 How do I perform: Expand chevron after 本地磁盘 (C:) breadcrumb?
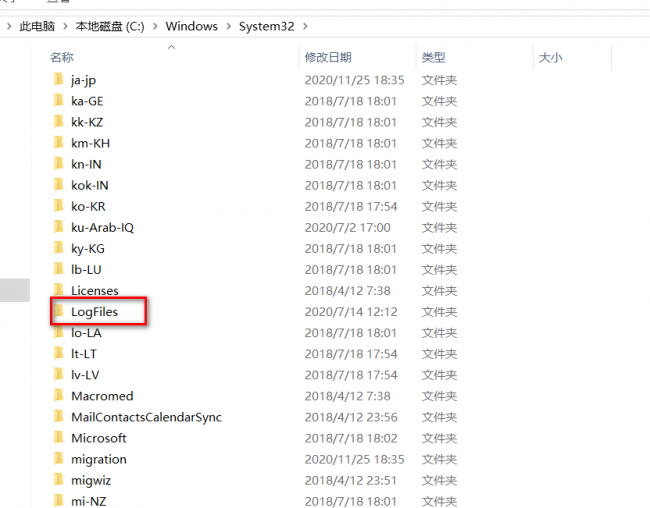[155, 26]
